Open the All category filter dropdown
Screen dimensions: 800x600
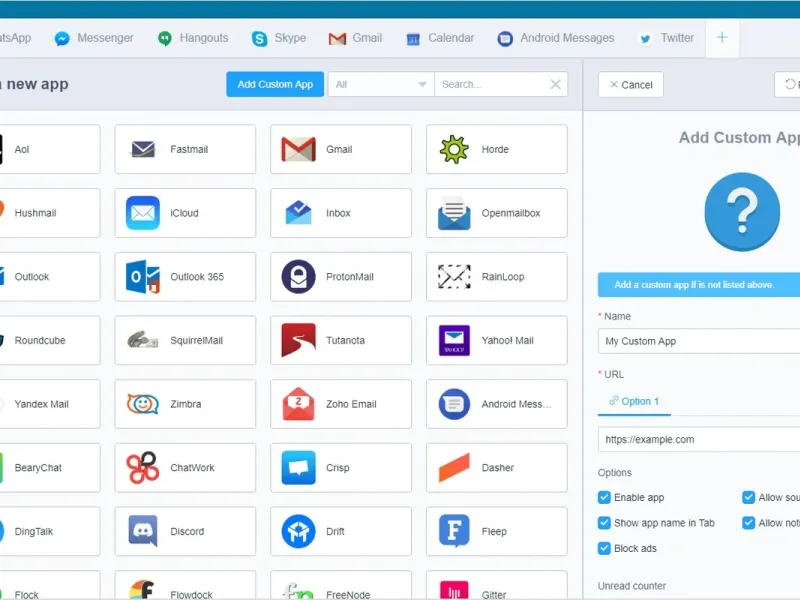[x=381, y=84]
